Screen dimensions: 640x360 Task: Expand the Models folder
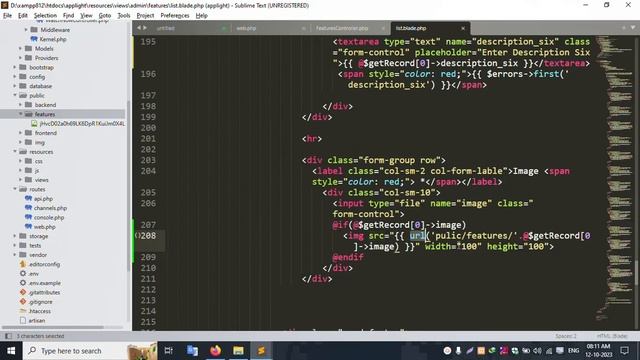click(x=20, y=49)
